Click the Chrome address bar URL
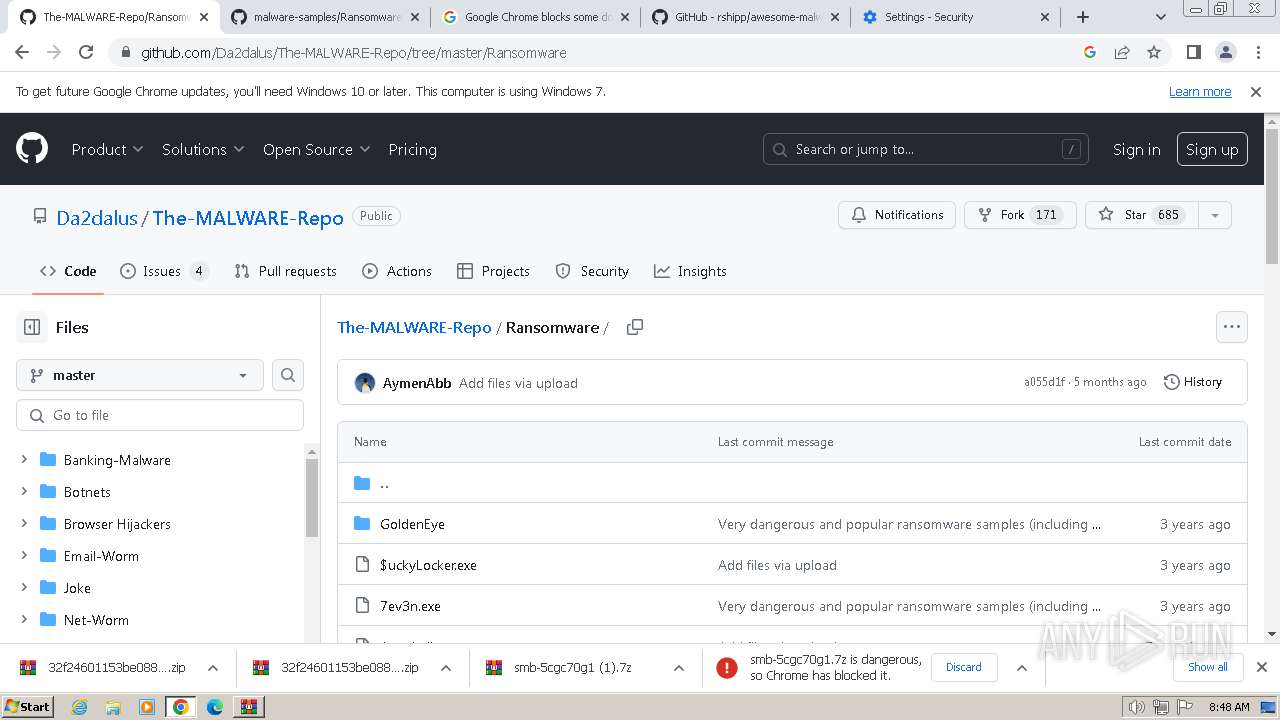The width and height of the screenshot is (1280, 720). click(354, 52)
